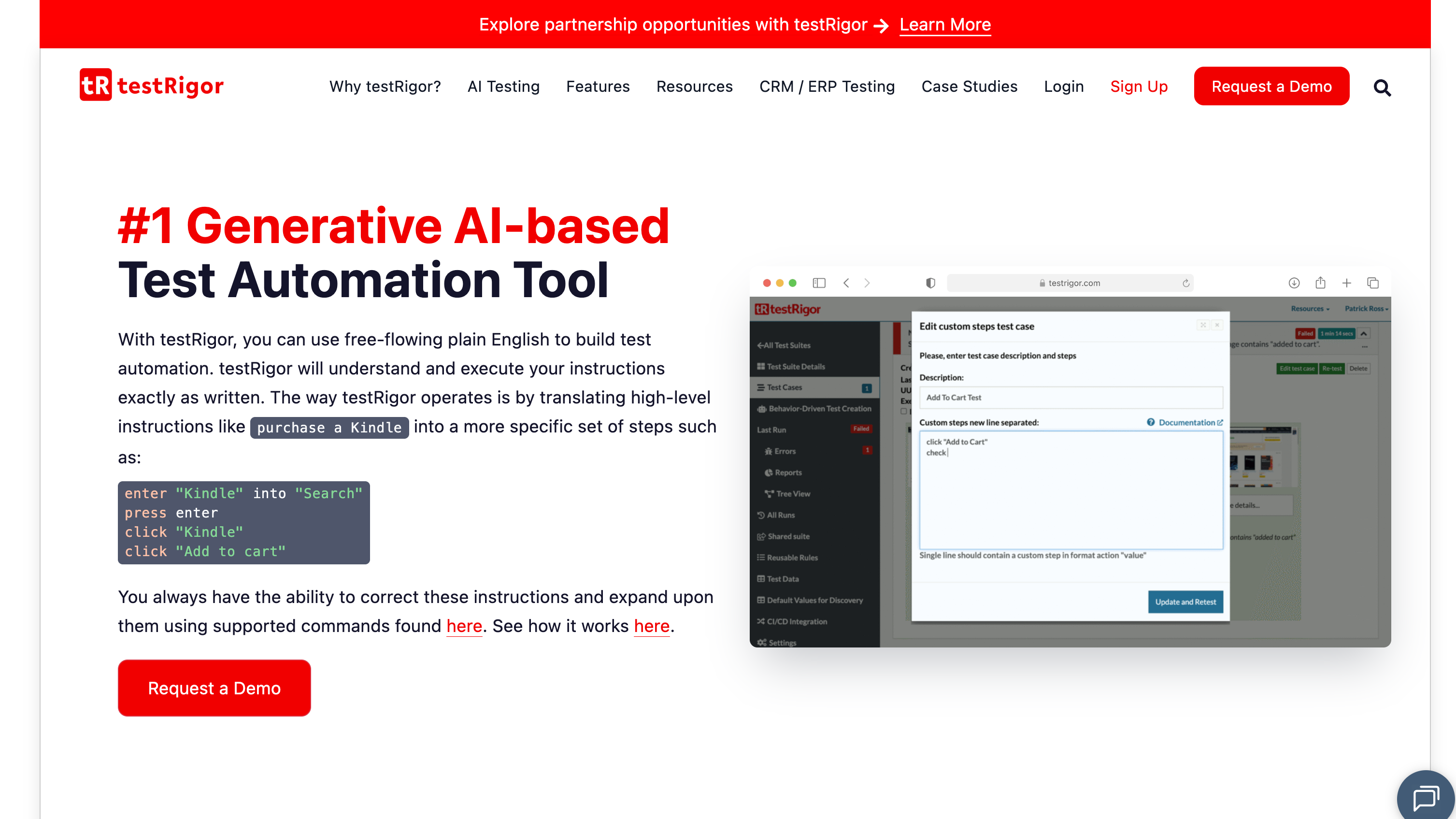Click the tab overview icon in mock browser
Viewport: 1456px width, 819px height.
[x=1373, y=283]
